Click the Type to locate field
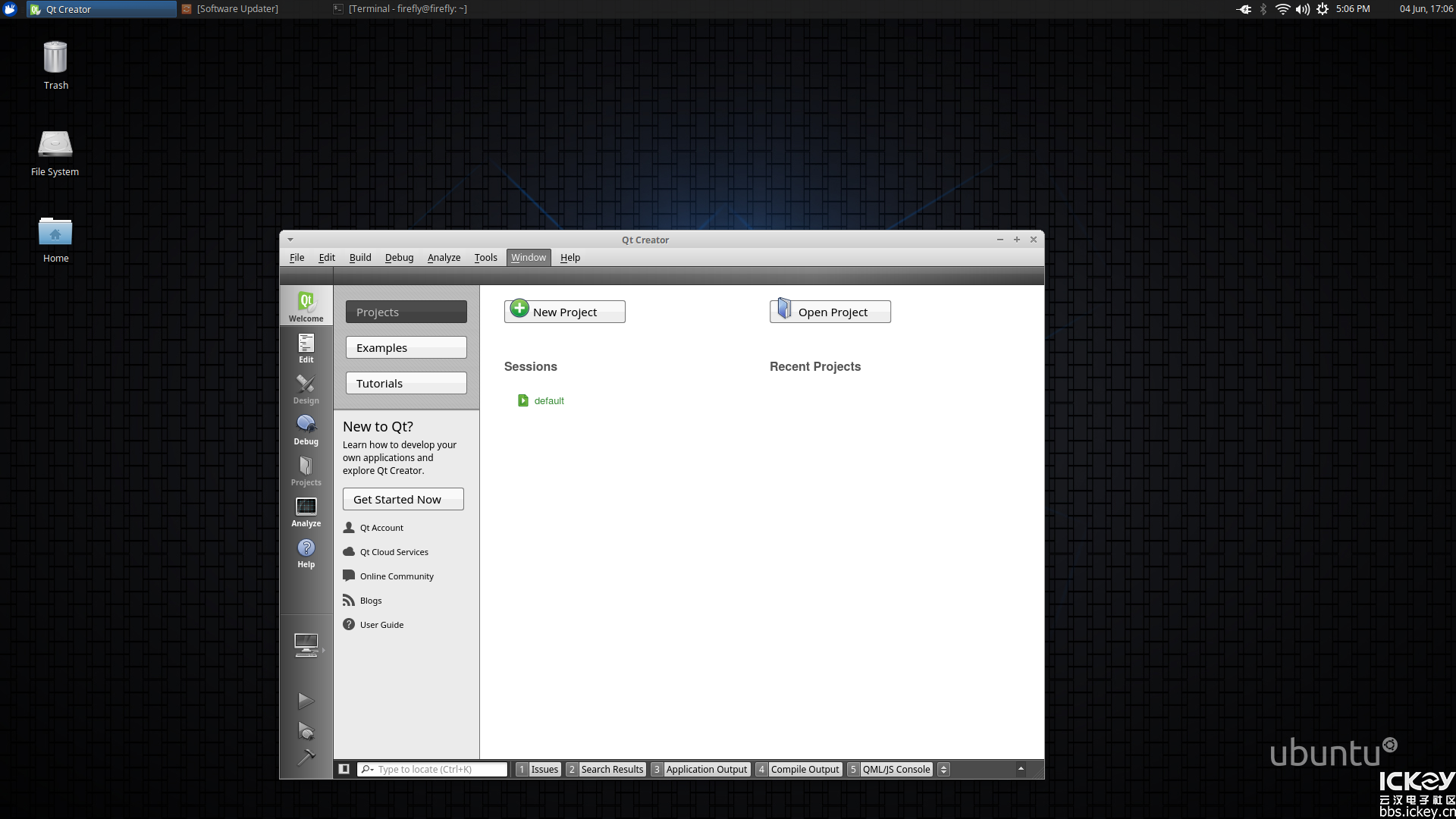The width and height of the screenshot is (1456, 819). (438, 769)
